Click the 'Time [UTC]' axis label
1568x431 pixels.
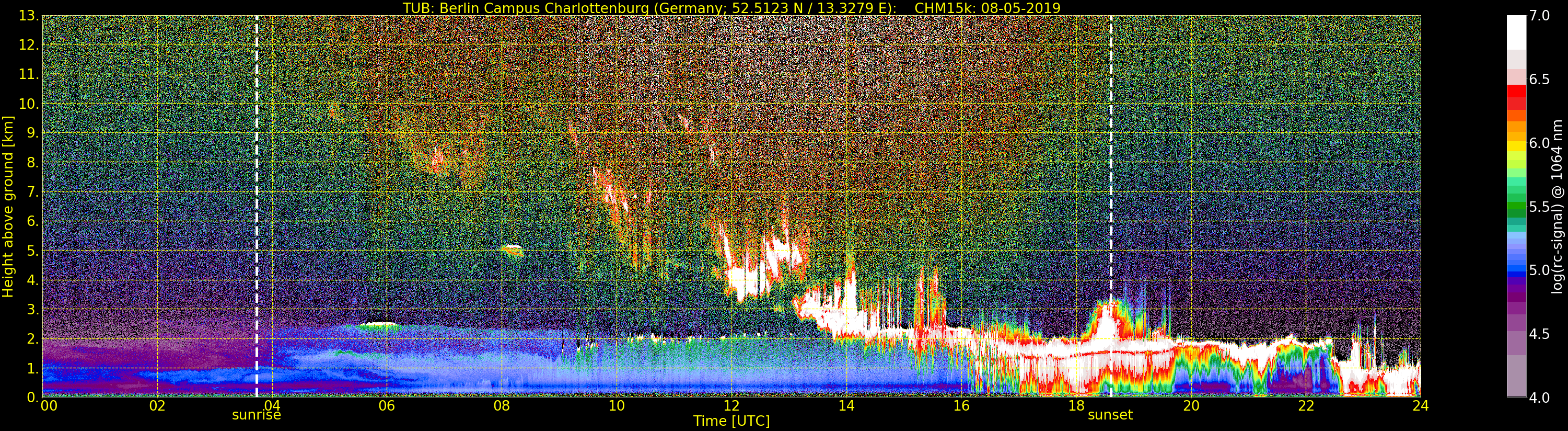[731, 421]
